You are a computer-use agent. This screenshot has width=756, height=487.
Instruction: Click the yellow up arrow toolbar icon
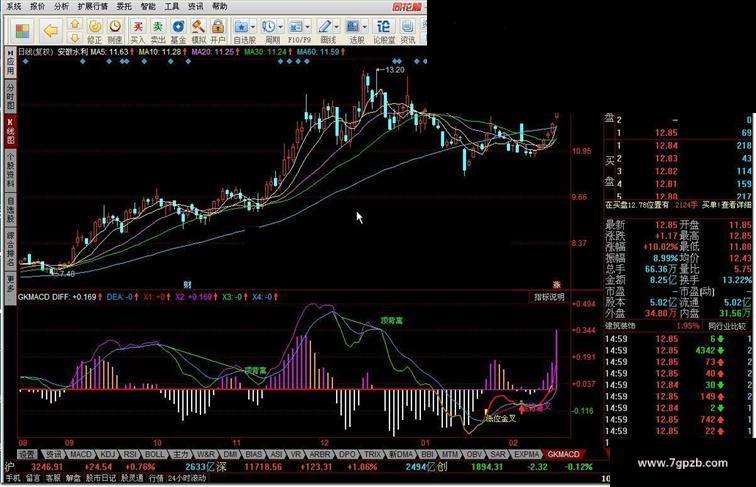click(74, 24)
